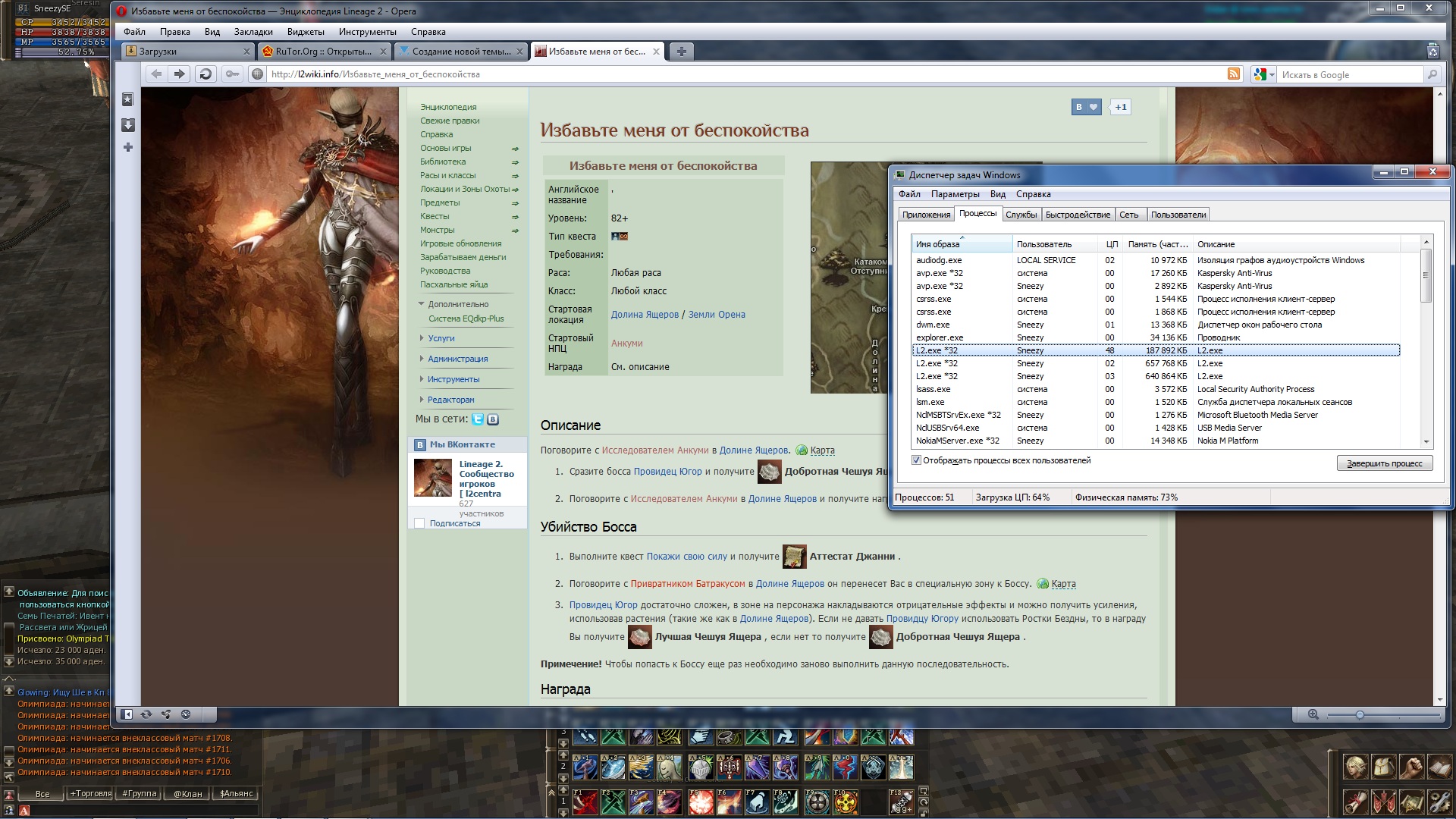Viewport: 1456px width, 819px height.
Task: Open the Twitter icon beside 'Мы в сети'
Action: (478, 419)
